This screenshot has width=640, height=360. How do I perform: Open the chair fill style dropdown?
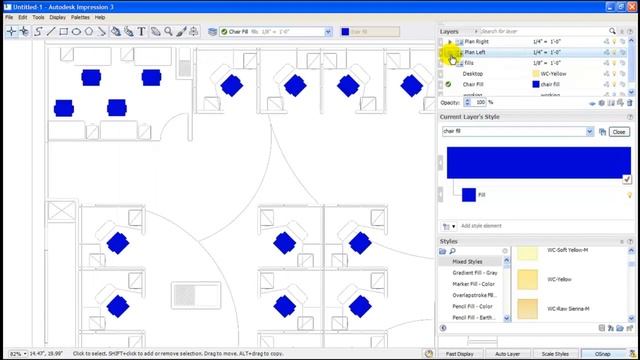(589, 131)
